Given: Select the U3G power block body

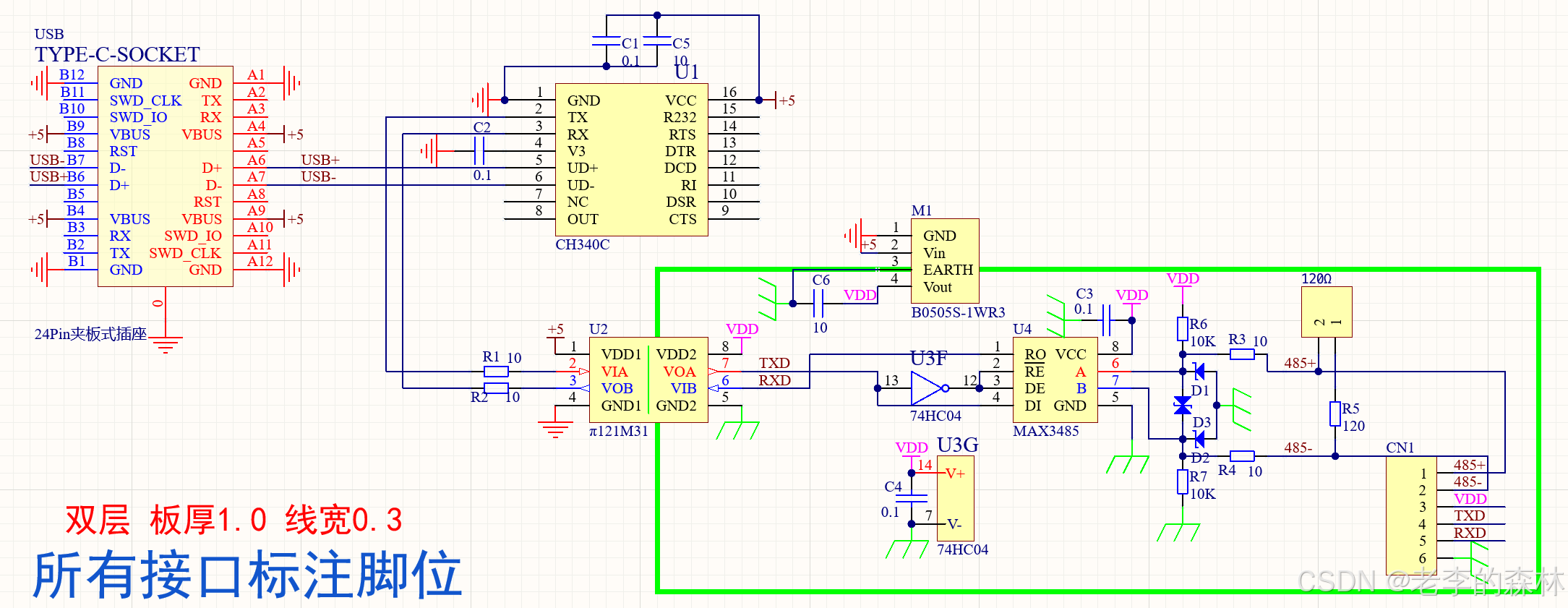Looking at the screenshot, I should coord(955,498).
